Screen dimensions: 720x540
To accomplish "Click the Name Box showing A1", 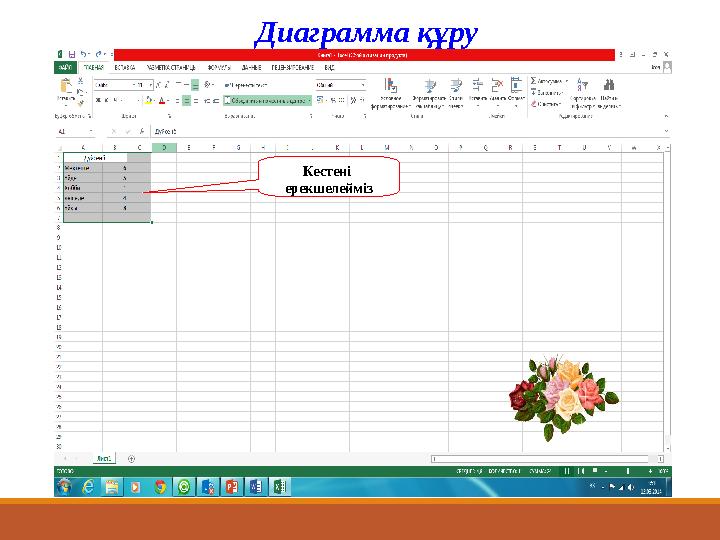I will 73,132.
